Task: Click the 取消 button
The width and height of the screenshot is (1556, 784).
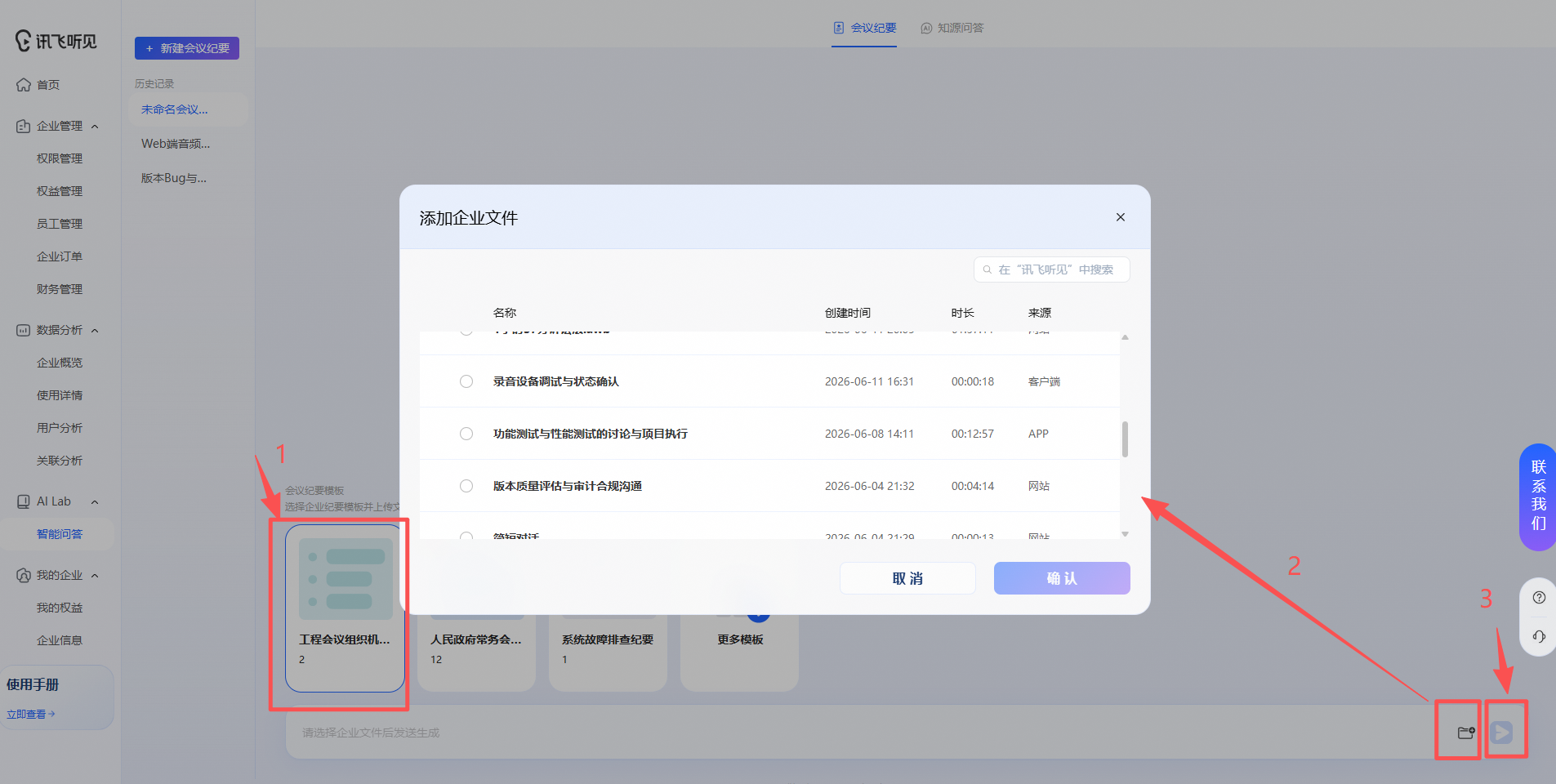Action: [907, 578]
